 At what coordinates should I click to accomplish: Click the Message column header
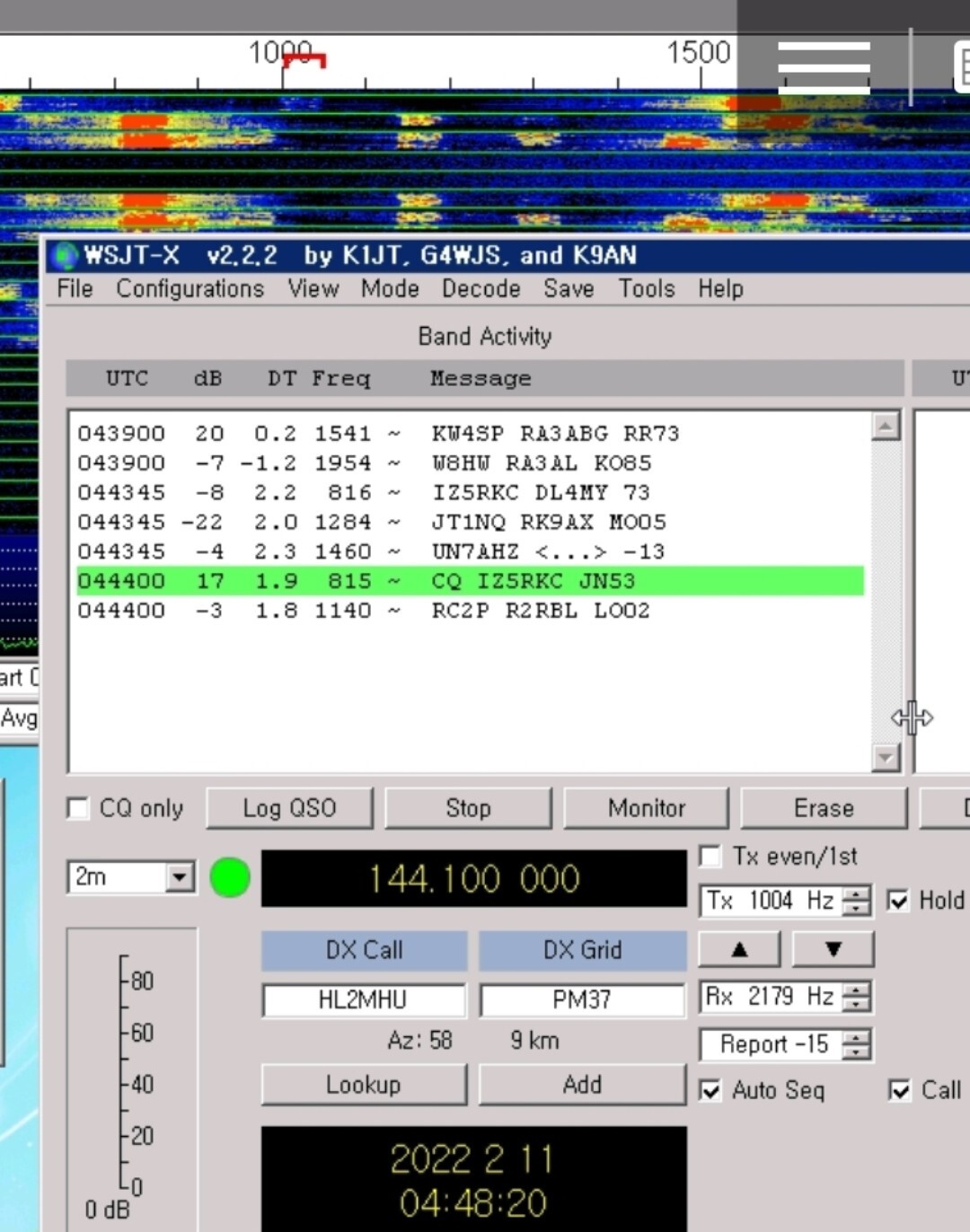point(481,379)
